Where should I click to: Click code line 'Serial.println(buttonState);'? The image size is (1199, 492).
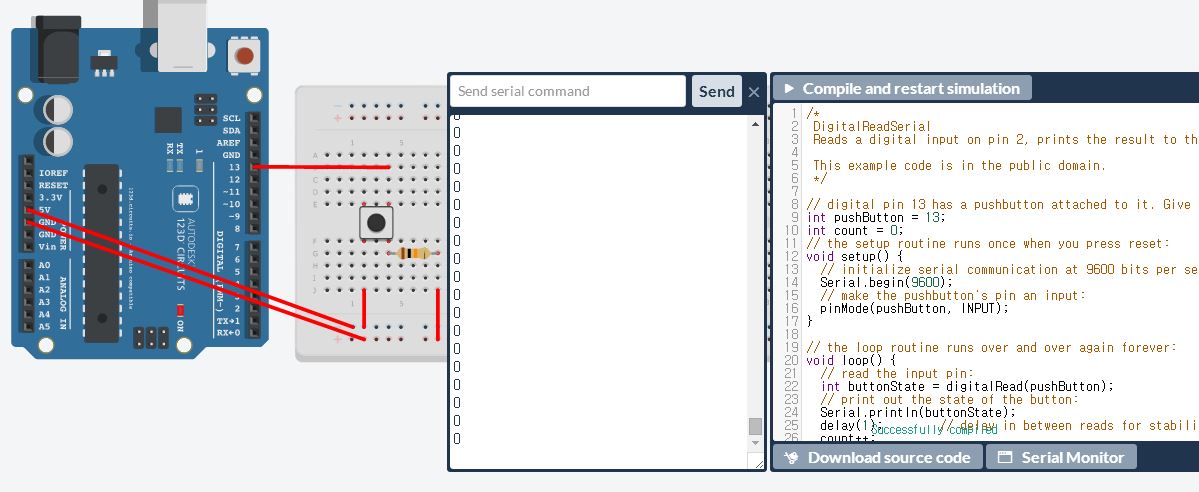click(x=918, y=412)
